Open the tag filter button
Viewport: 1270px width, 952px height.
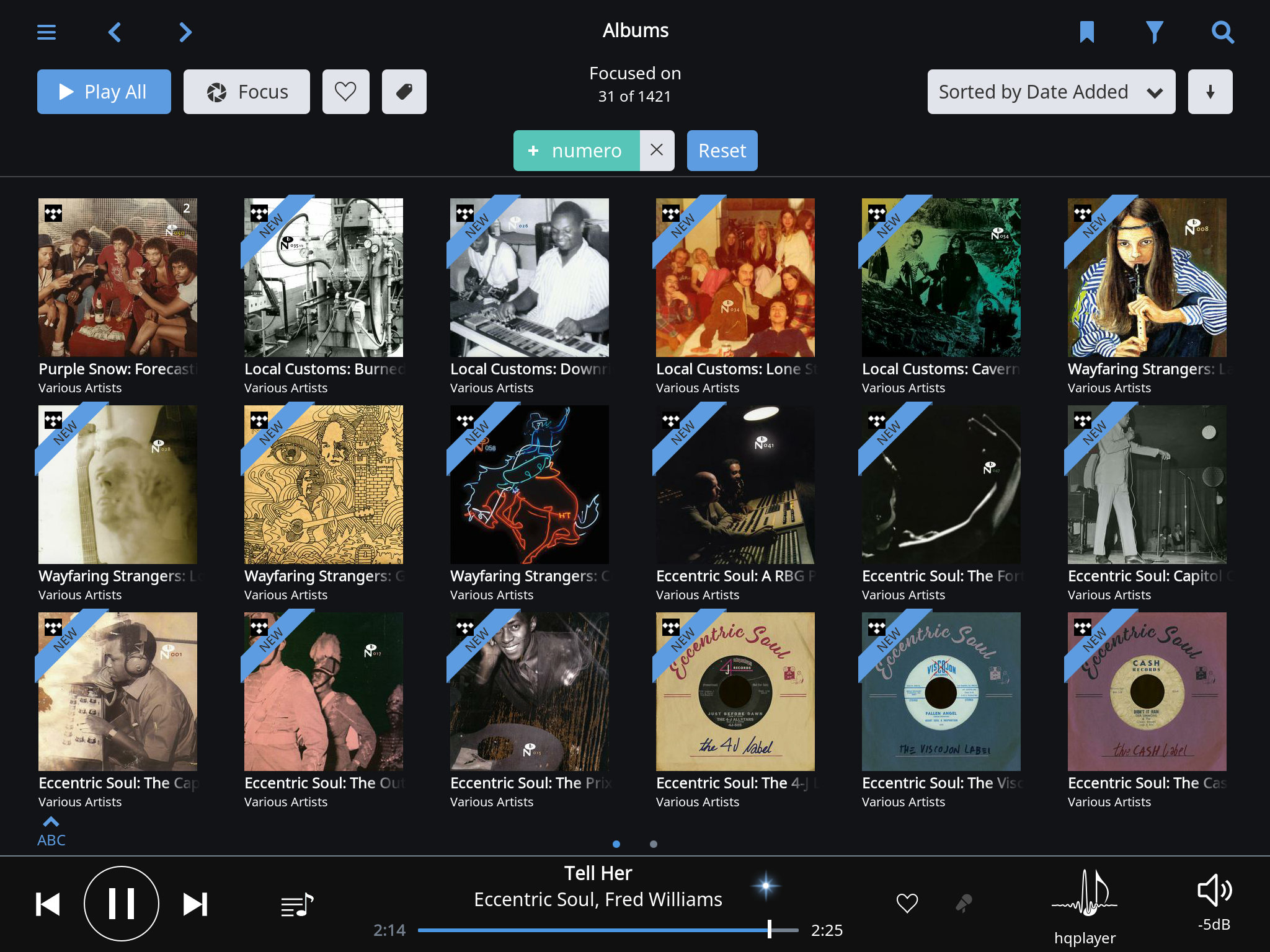404,92
